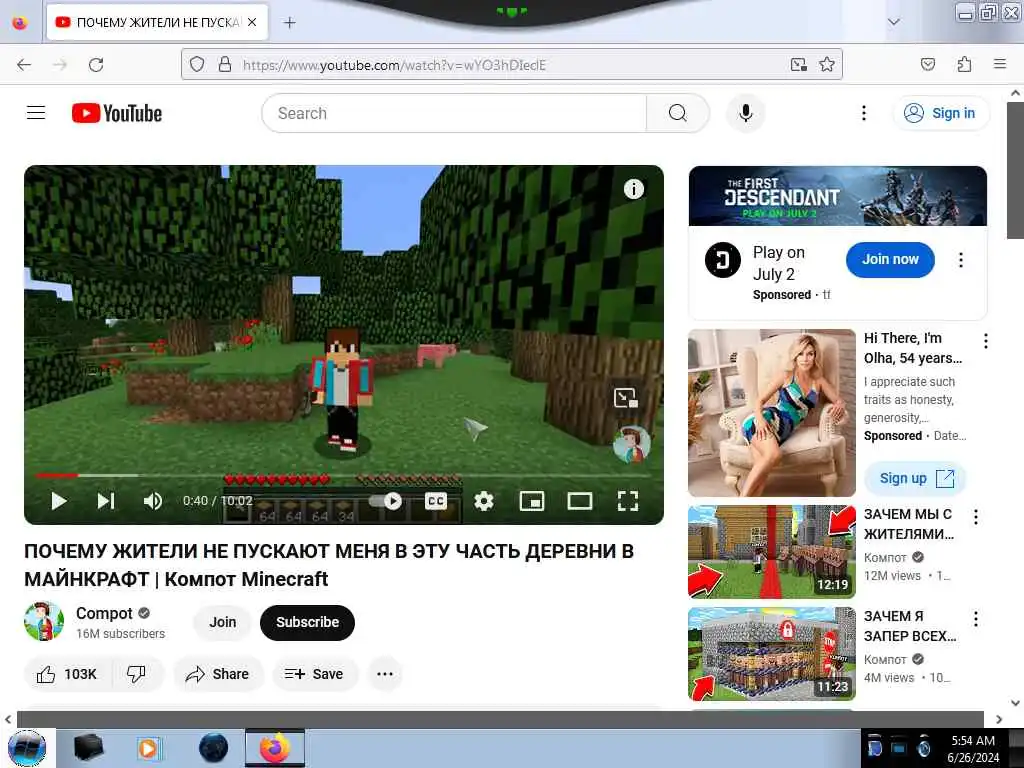This screenshot has width=1024, height=768.
Task: Start voice search with the microphone
Action: pyautogui.click(x=745, y=113)
